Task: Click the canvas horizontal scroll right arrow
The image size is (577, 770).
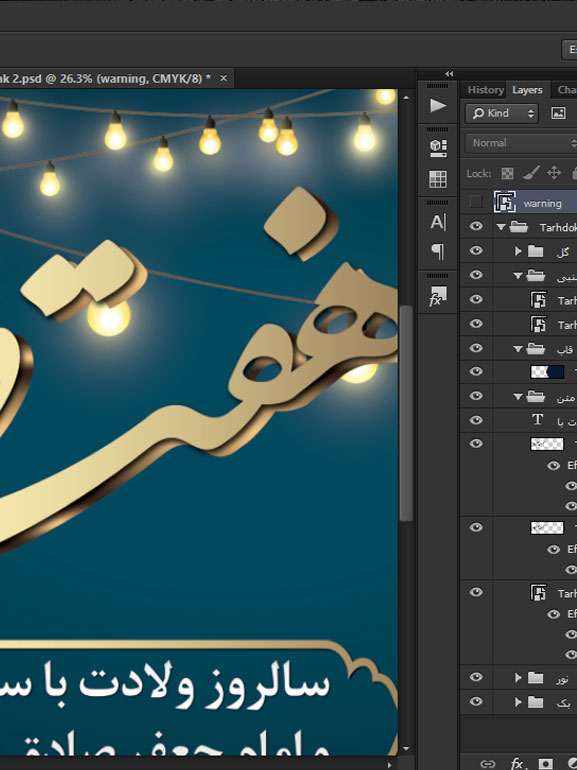Action: [x=390, y=765]
